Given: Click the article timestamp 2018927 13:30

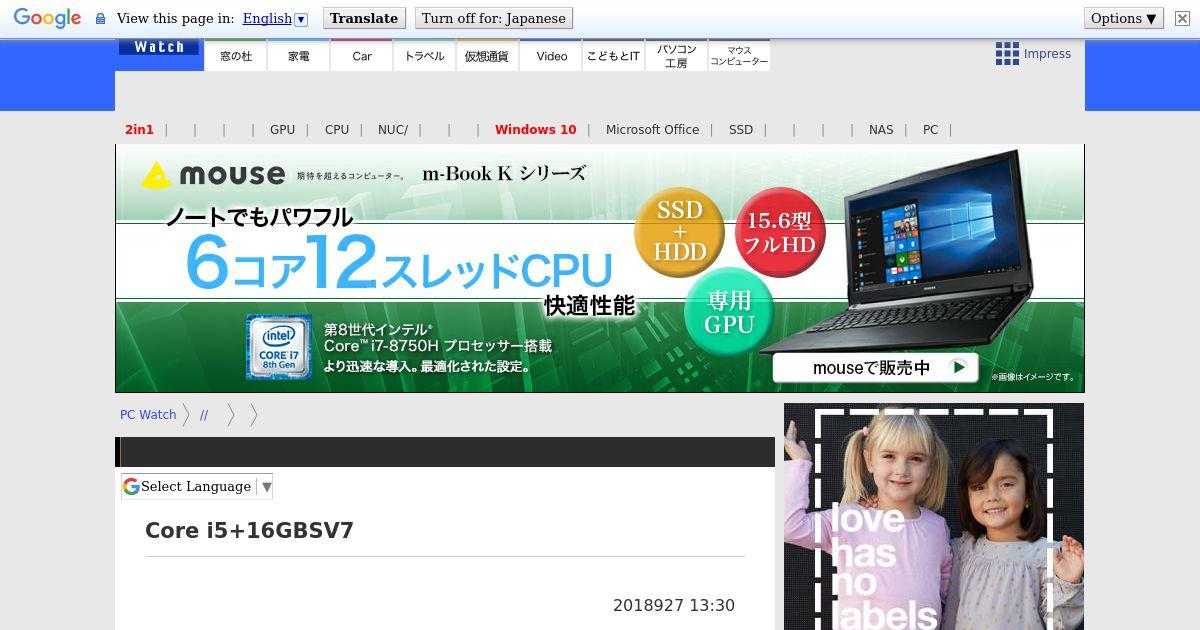Looking at the screenshot, I should [x=674, y=605].
